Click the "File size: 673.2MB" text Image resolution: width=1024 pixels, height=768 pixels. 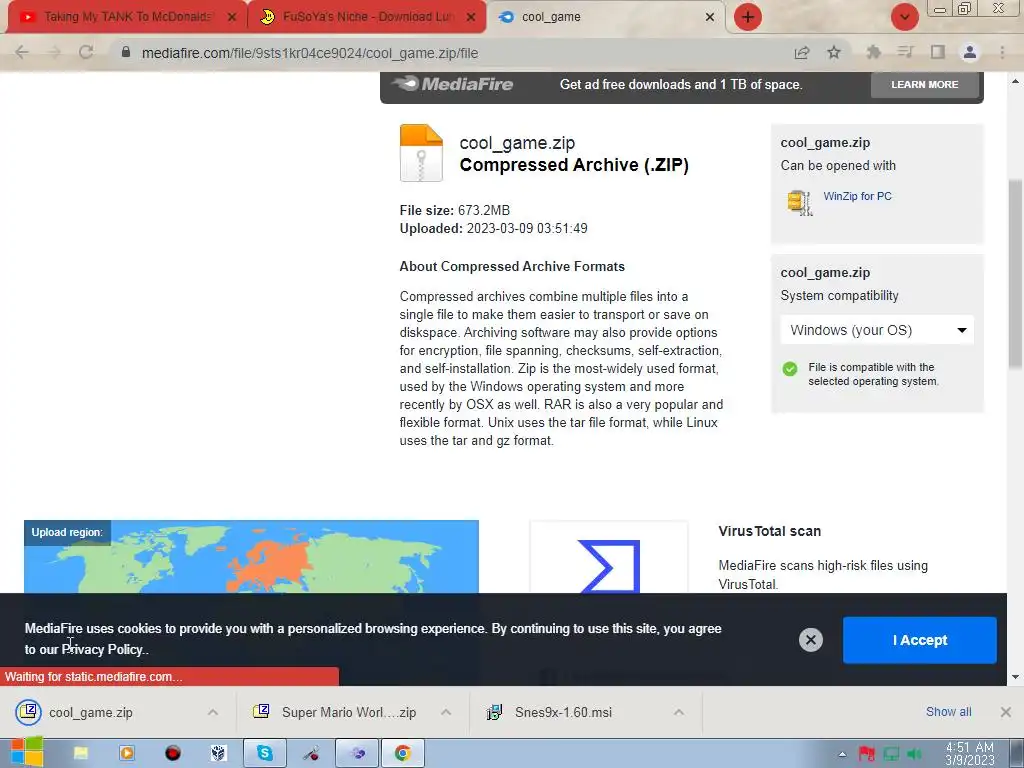coord(455,210)
